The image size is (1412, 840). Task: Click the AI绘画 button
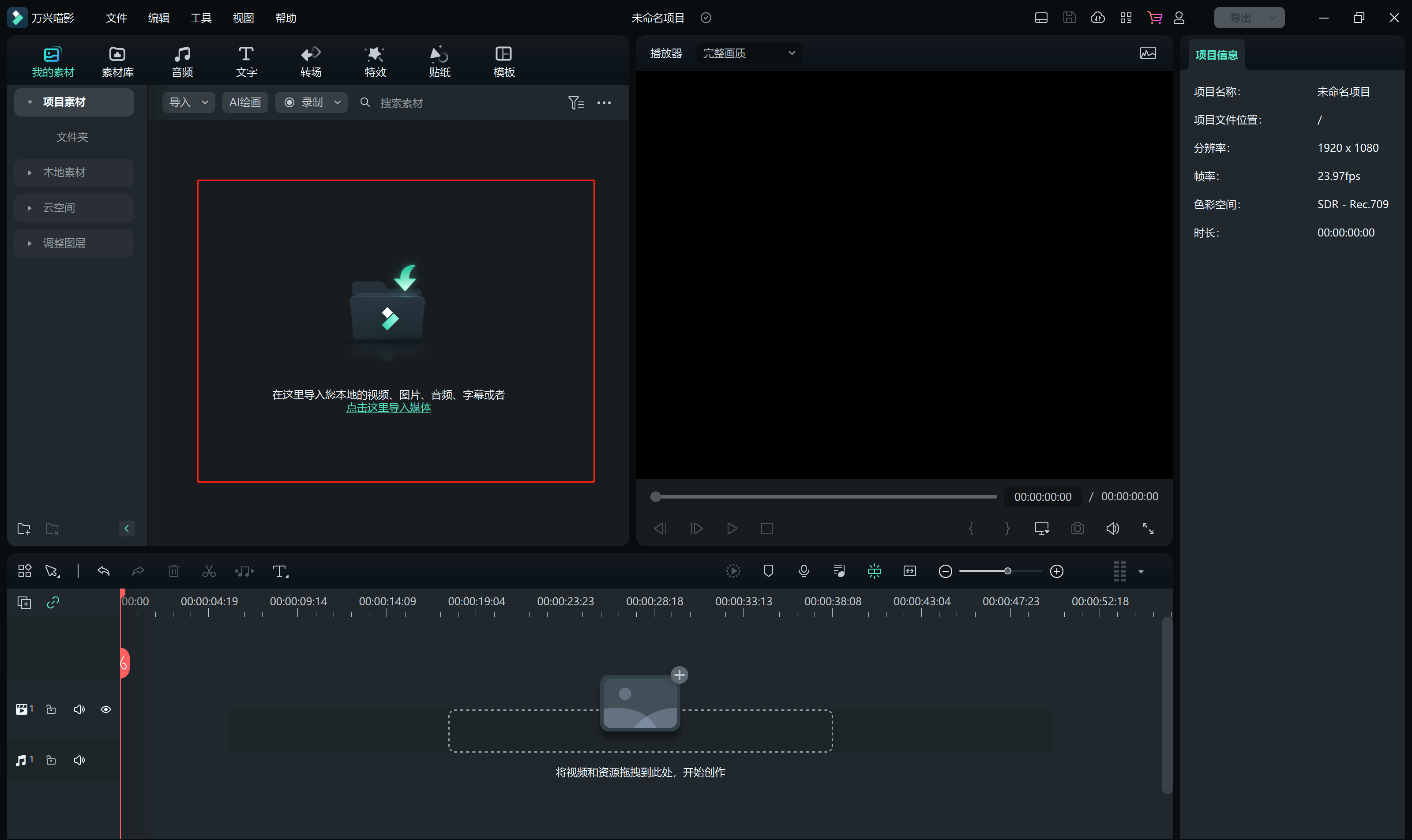tap(244, 102)
